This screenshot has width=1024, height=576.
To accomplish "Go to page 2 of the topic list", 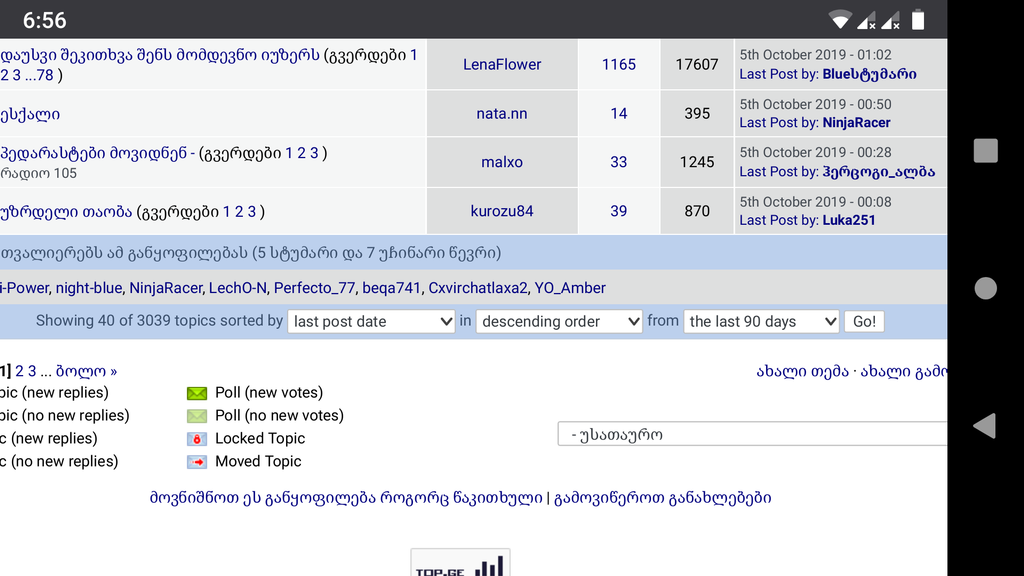I will 20,371.
